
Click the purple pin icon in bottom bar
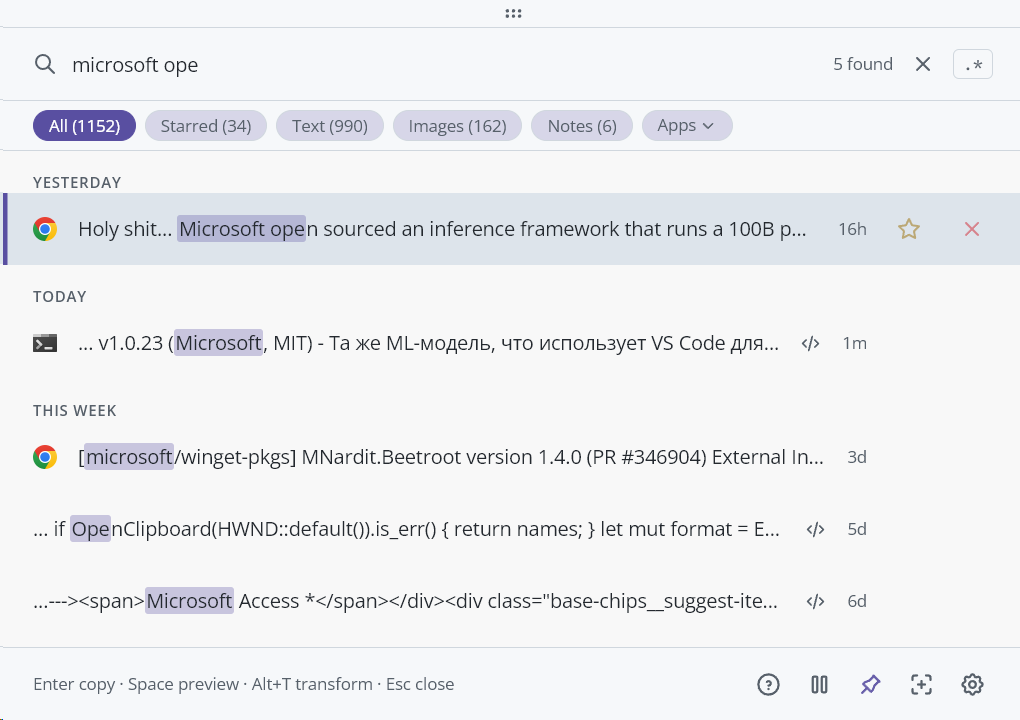tap(870, 684)
